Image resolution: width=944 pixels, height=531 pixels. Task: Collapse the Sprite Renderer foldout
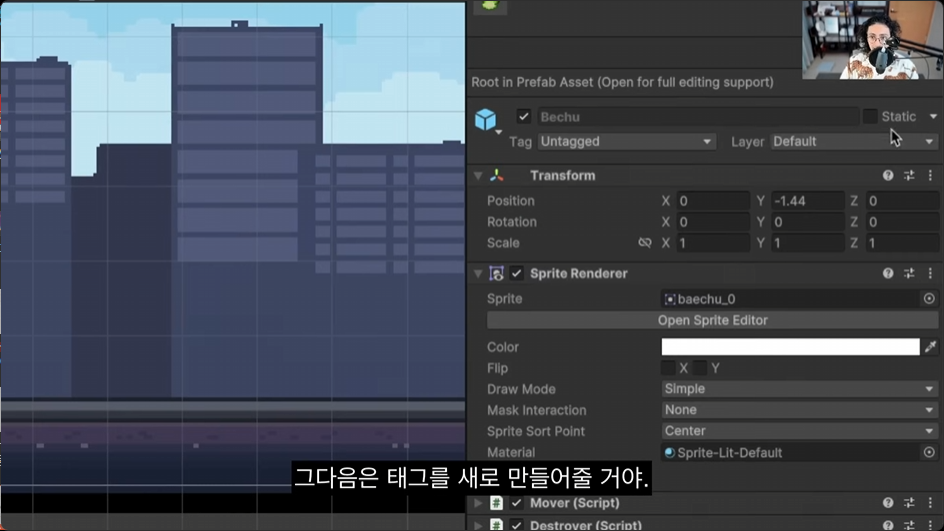[x=478, y=273]
